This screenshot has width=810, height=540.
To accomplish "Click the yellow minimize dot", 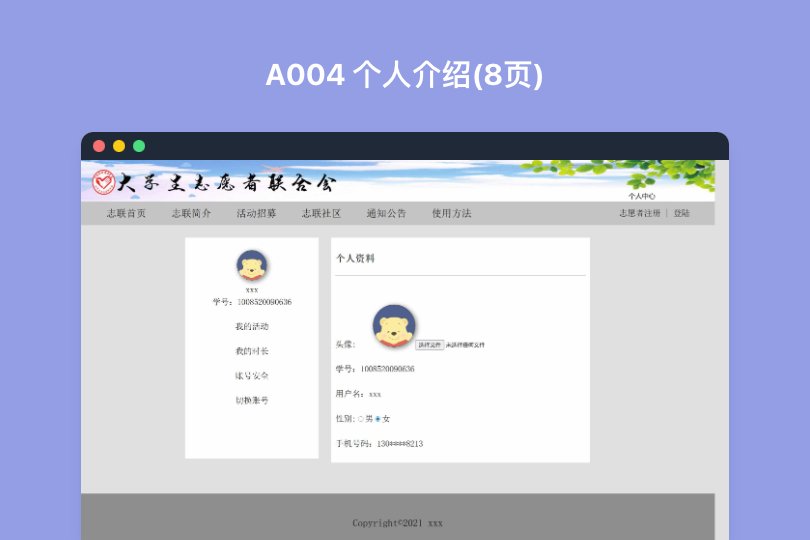I will 119,146.
